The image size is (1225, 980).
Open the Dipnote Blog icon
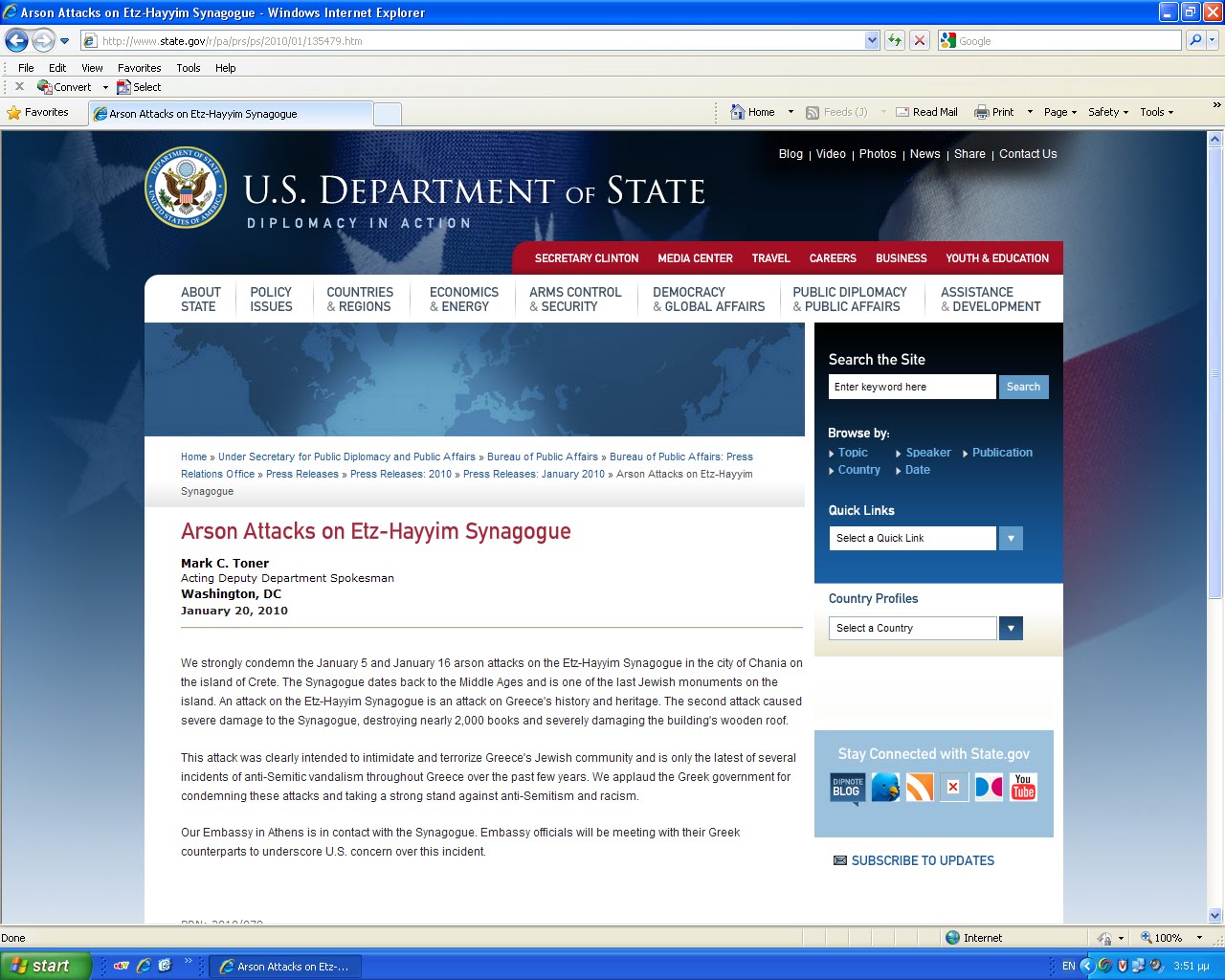[847, 789]
